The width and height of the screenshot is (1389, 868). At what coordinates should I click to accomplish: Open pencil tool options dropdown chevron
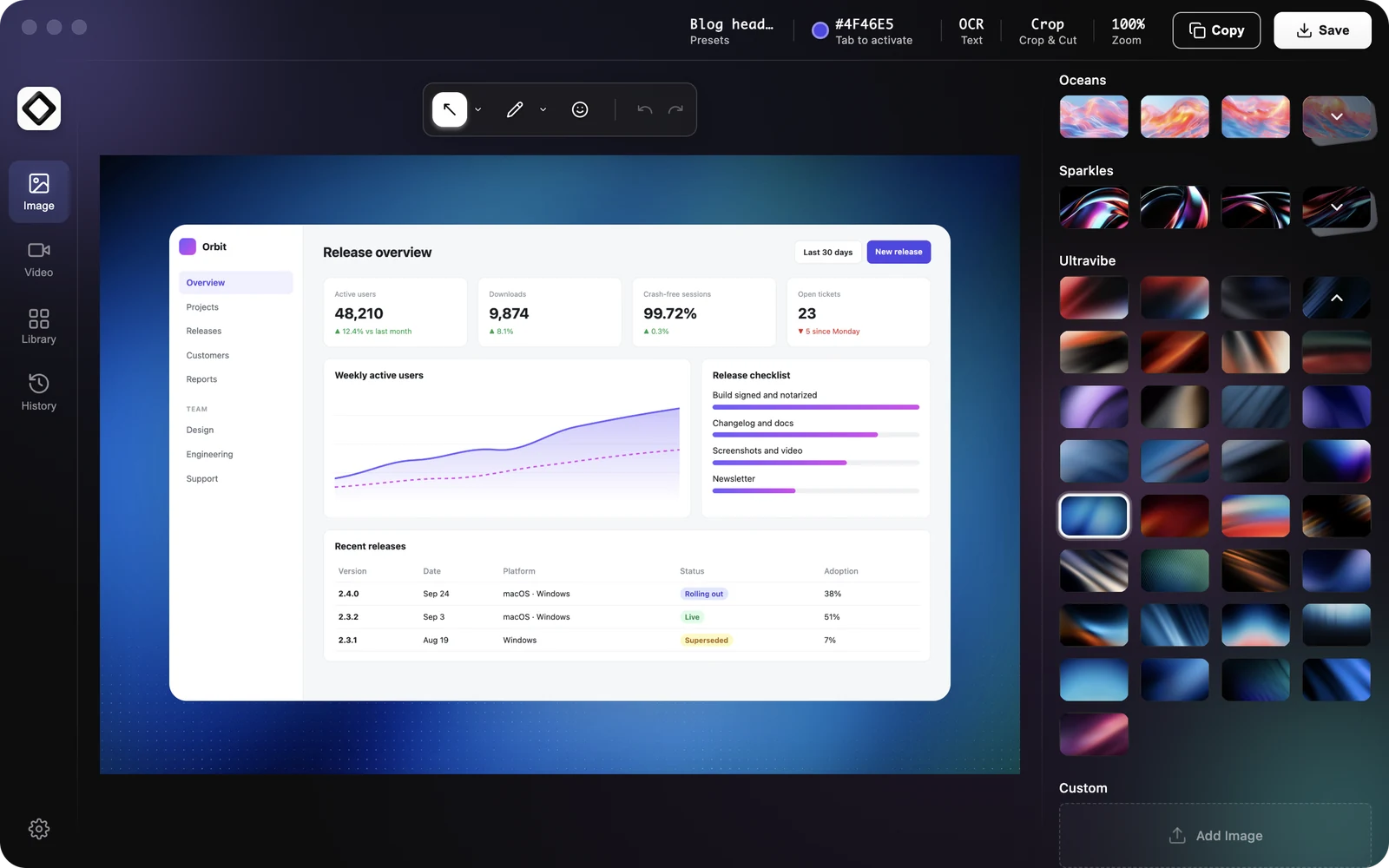tap(543, 110)
